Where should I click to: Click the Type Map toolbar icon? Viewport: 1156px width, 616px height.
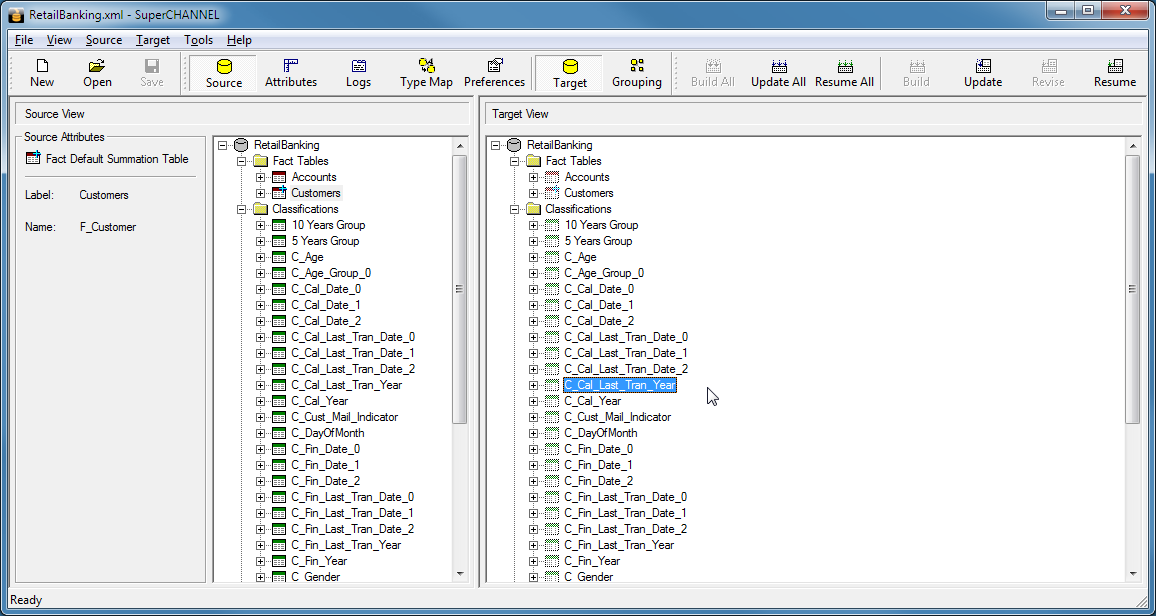(x=426, y=73)
